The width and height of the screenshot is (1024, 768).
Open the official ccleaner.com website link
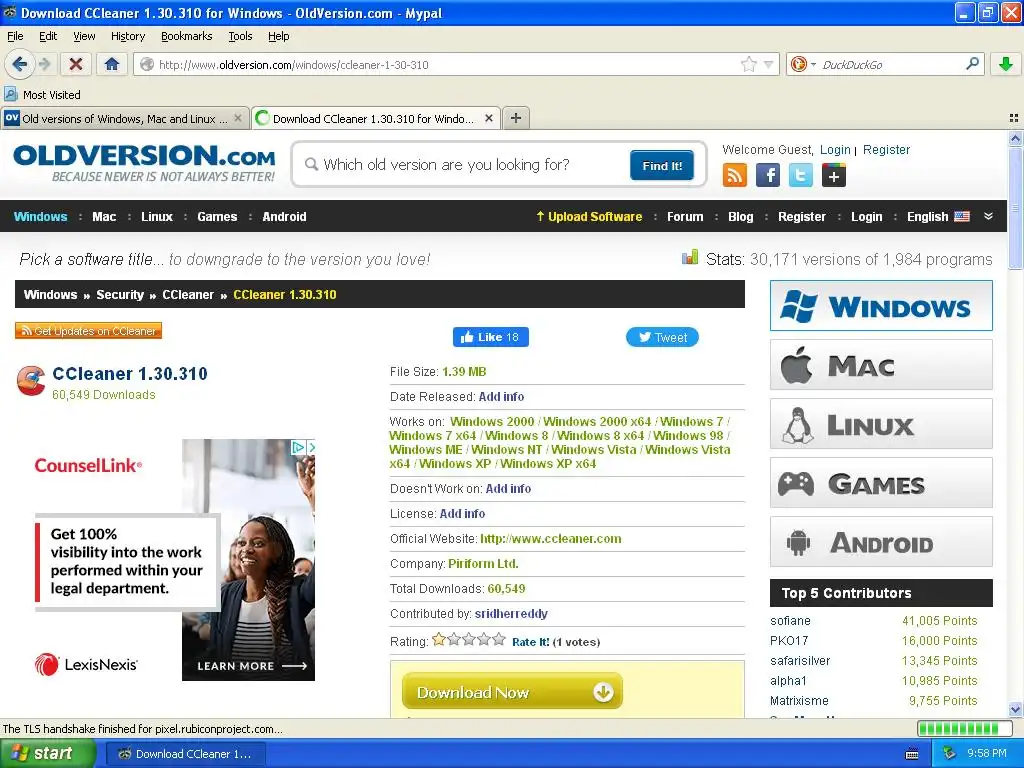(x=551, y=539)
